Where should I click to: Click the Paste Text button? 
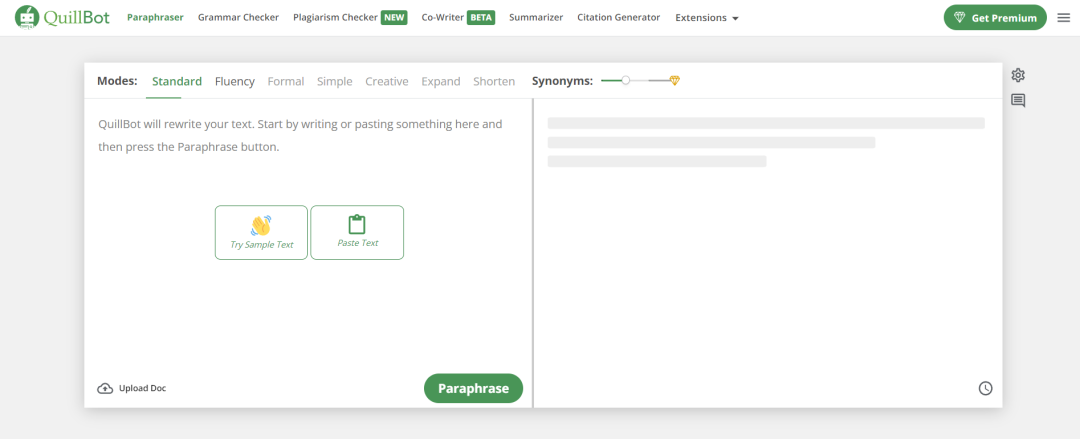(357, 232)
